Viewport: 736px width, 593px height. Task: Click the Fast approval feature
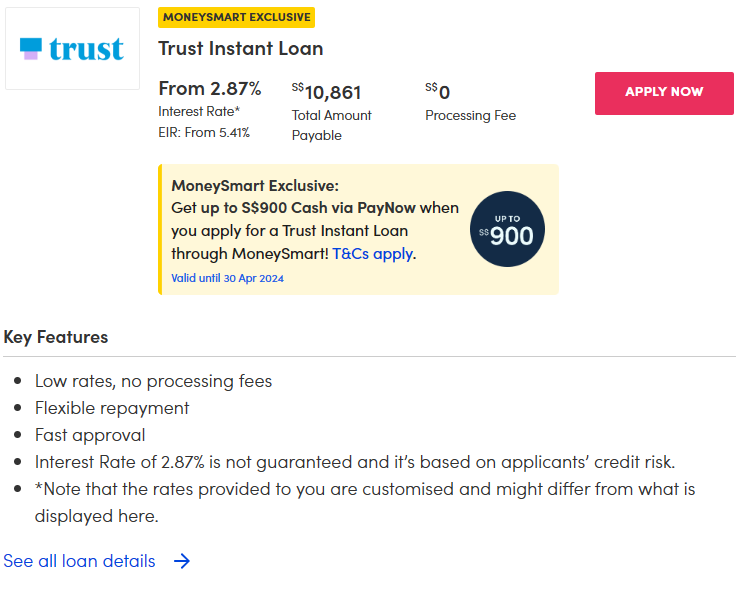[x=90, y=435]
